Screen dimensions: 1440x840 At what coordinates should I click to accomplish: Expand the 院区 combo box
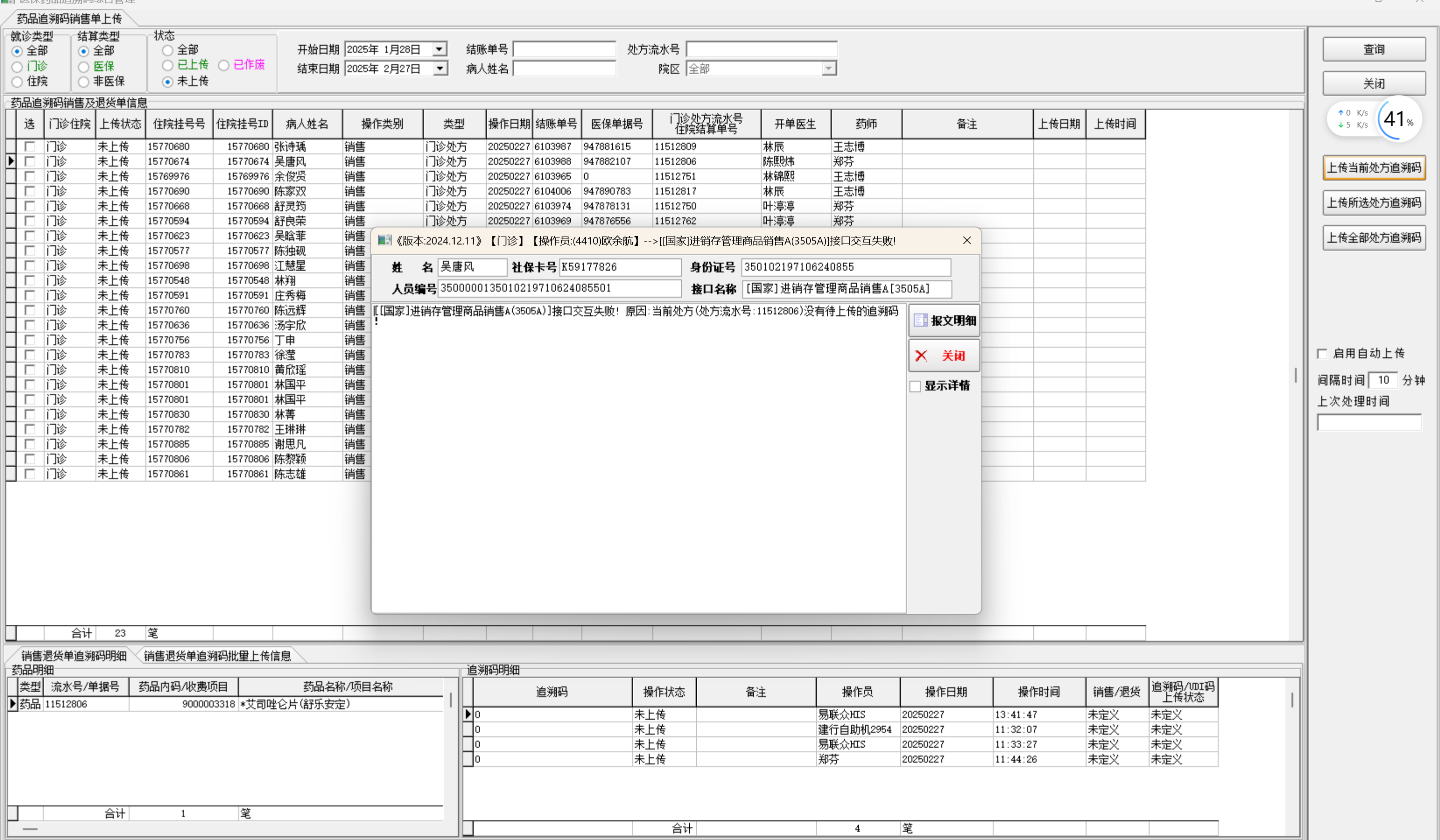[x=828, y=69]
